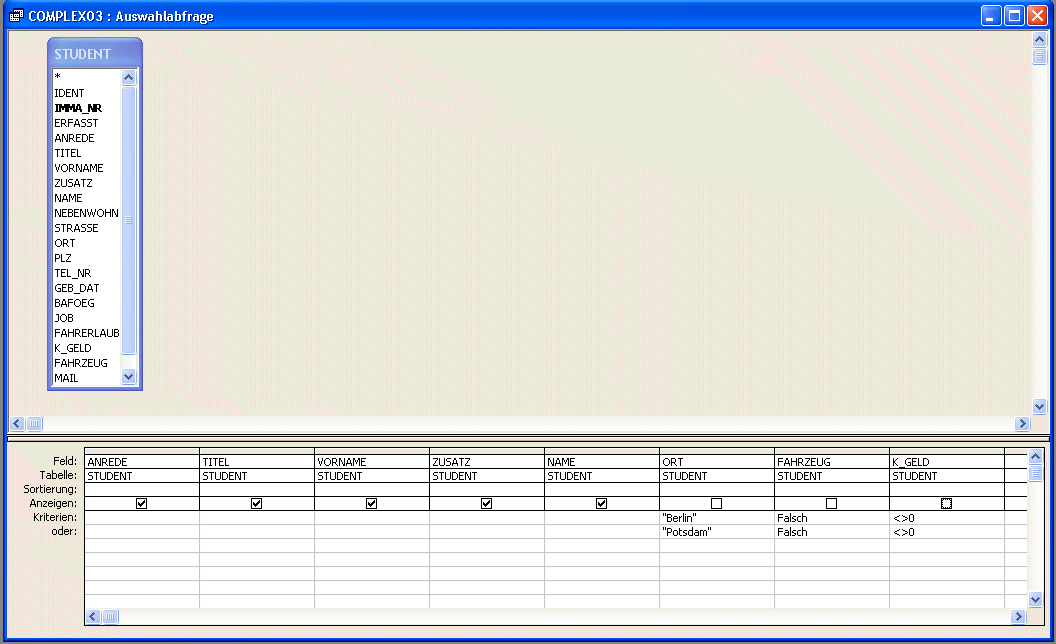
Task: Click the "Berlin" criteria cell
Action: click(x=717, y=517)
